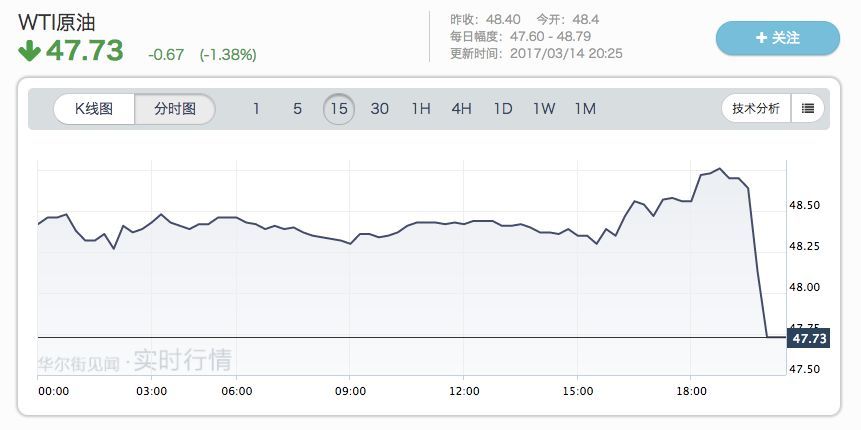Switch to the 分时图 chart view

pyautogui.click(x=175, y=109)
